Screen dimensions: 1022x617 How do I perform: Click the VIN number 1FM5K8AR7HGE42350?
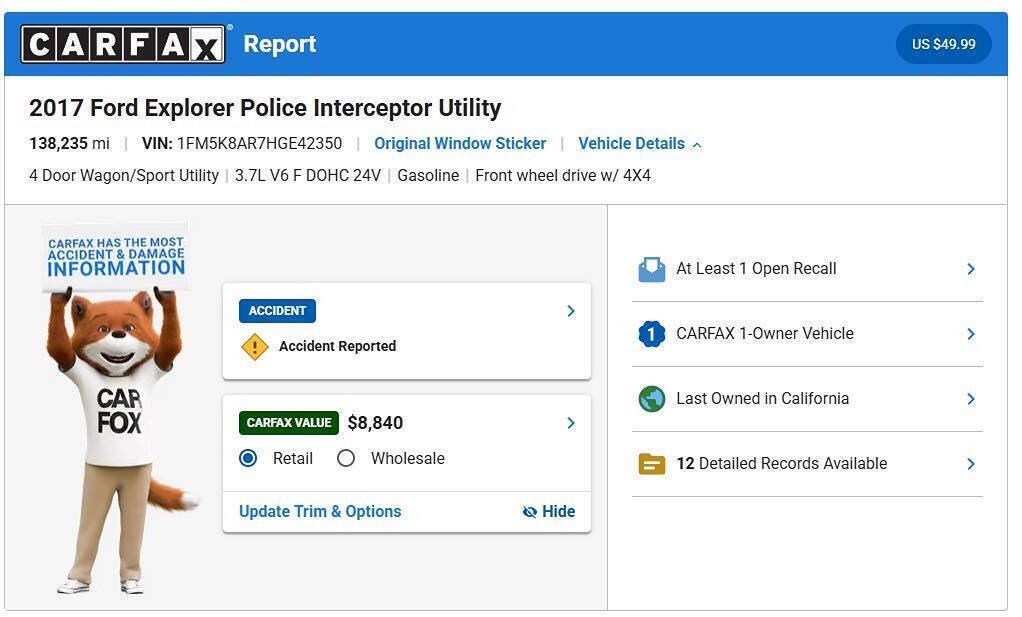(x=259, y=144)
